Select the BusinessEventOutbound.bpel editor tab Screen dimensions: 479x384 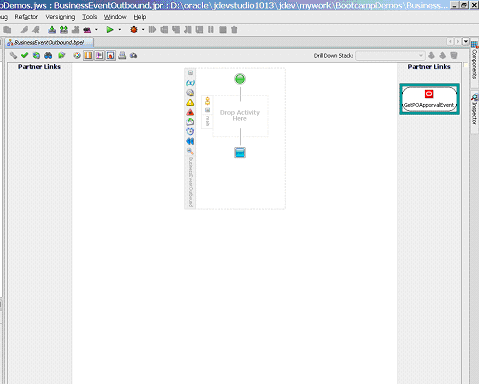click(x=49, y=42)
